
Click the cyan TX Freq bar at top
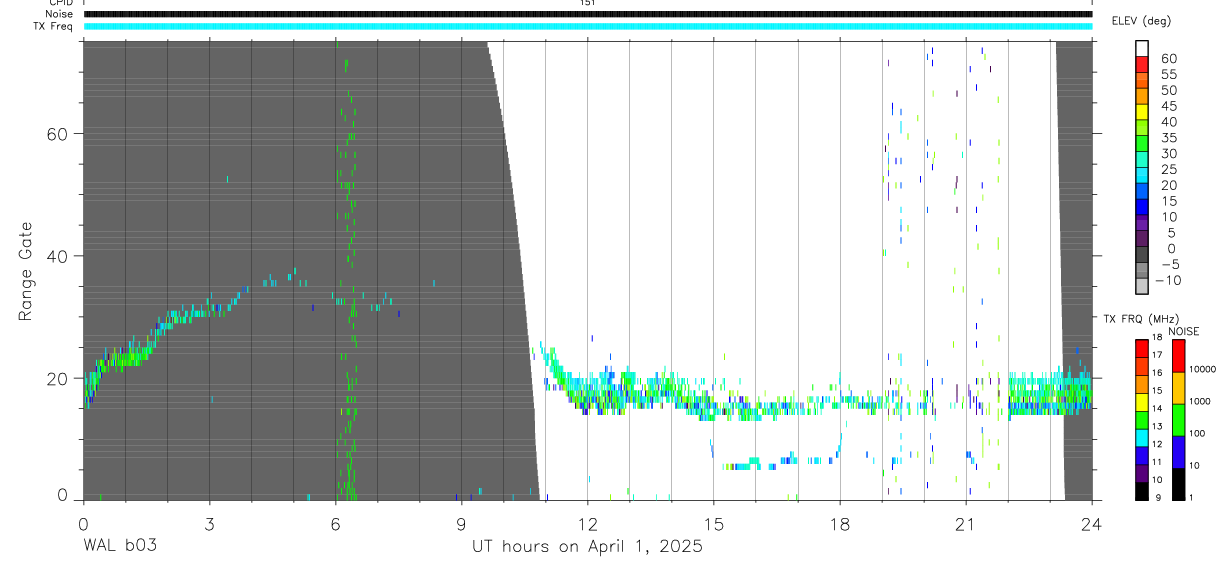pos(587,26)
